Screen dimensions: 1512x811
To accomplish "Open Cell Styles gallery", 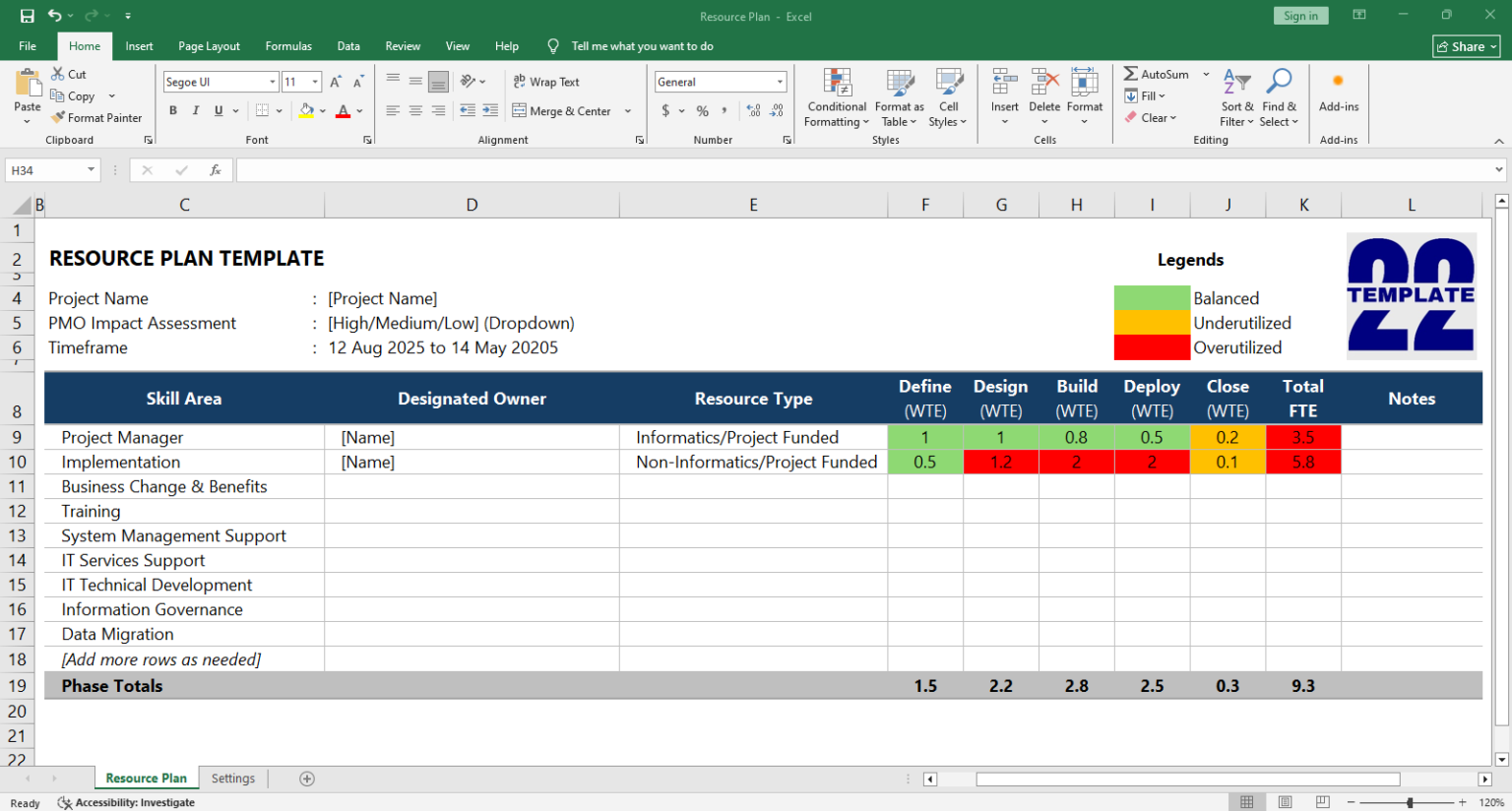I will click(948, 97).
